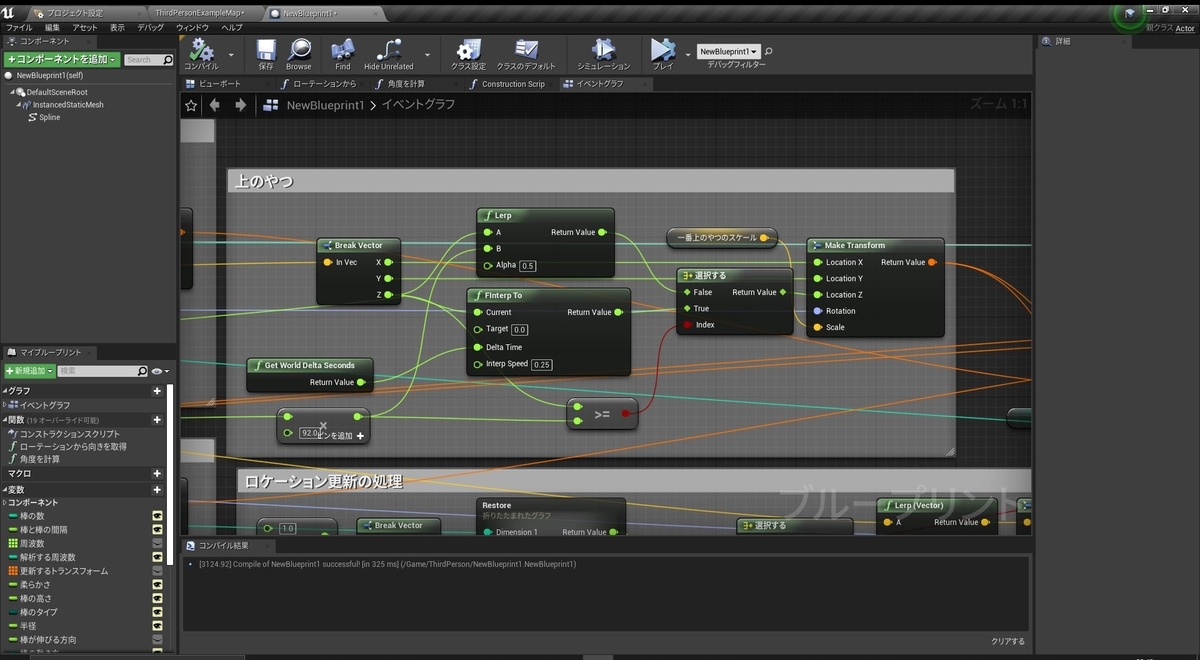The width and height of the screenshot is (1200, 660).
Task: Go forward with the right arrow
Action: point(240,105)
